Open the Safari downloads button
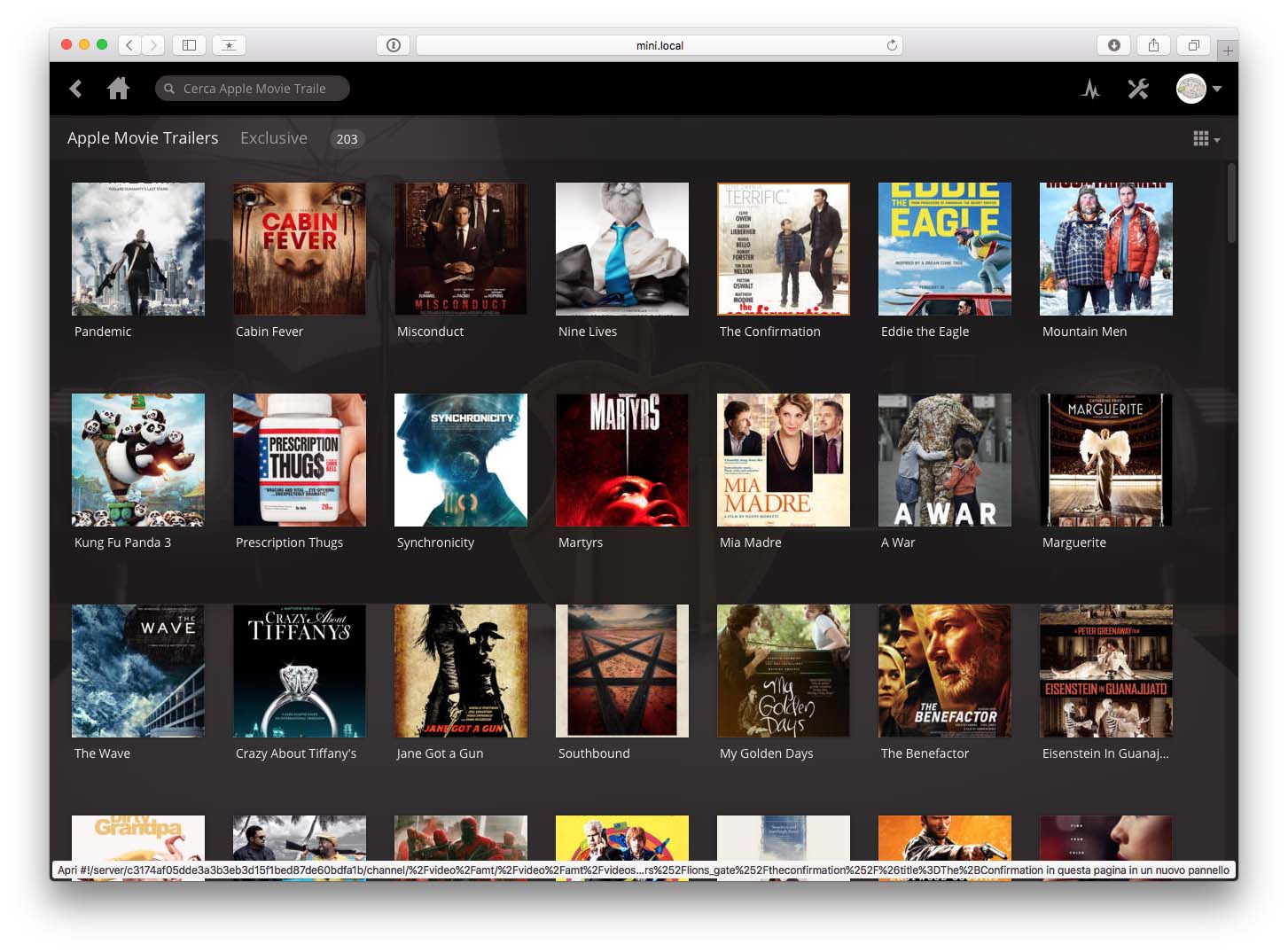 click(1114, 45)
